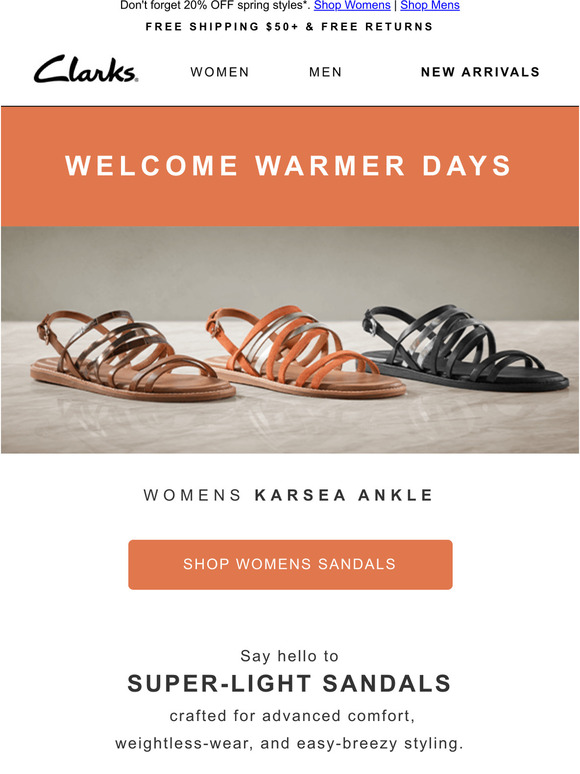580x774 pixels.
Task: Click the Free Shipping $50+ & Free Returns text
Action: pos(289,27)
